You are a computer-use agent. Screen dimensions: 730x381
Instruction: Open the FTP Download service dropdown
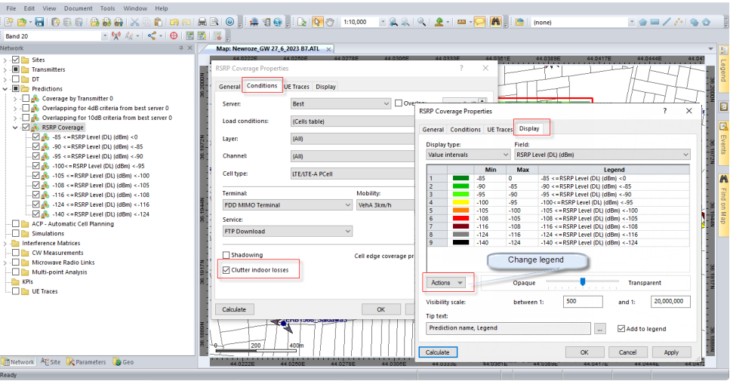pos(287,231)
